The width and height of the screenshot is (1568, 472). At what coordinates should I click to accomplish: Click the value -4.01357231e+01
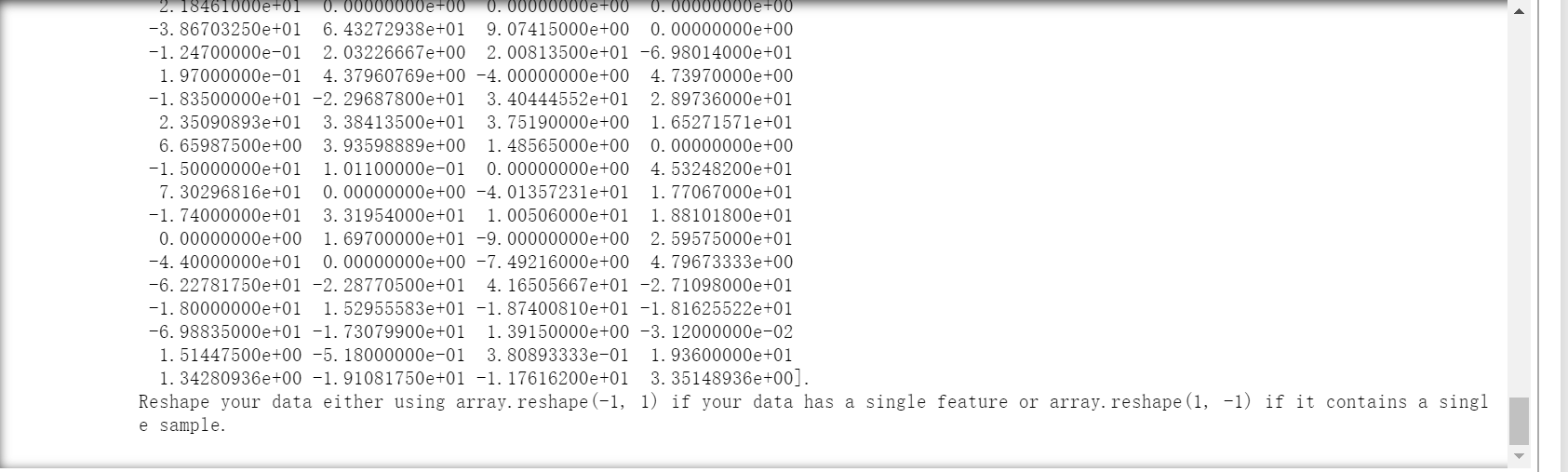click(553, 192)
